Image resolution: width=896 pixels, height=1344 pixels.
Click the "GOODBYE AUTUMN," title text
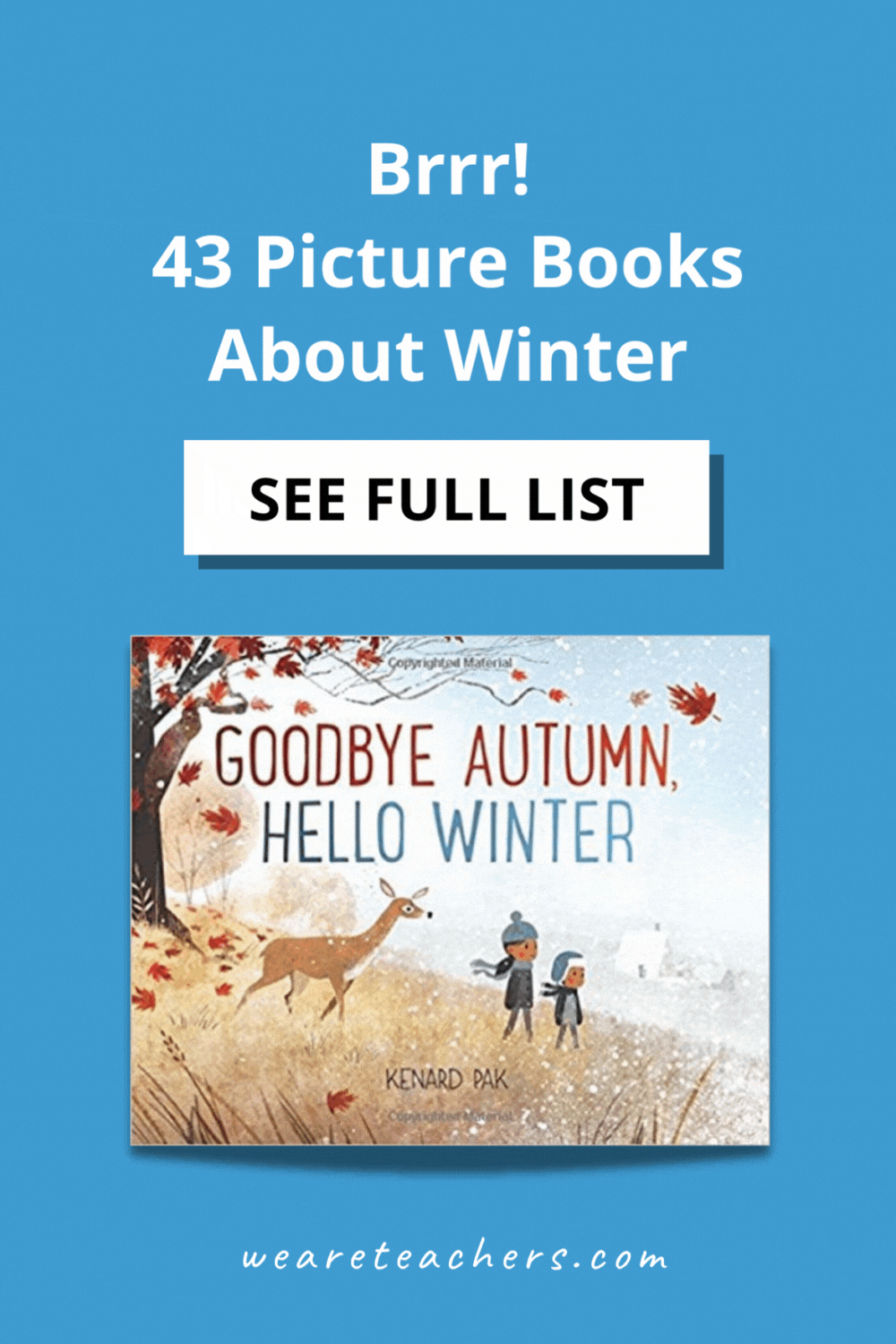coord(445,756)
